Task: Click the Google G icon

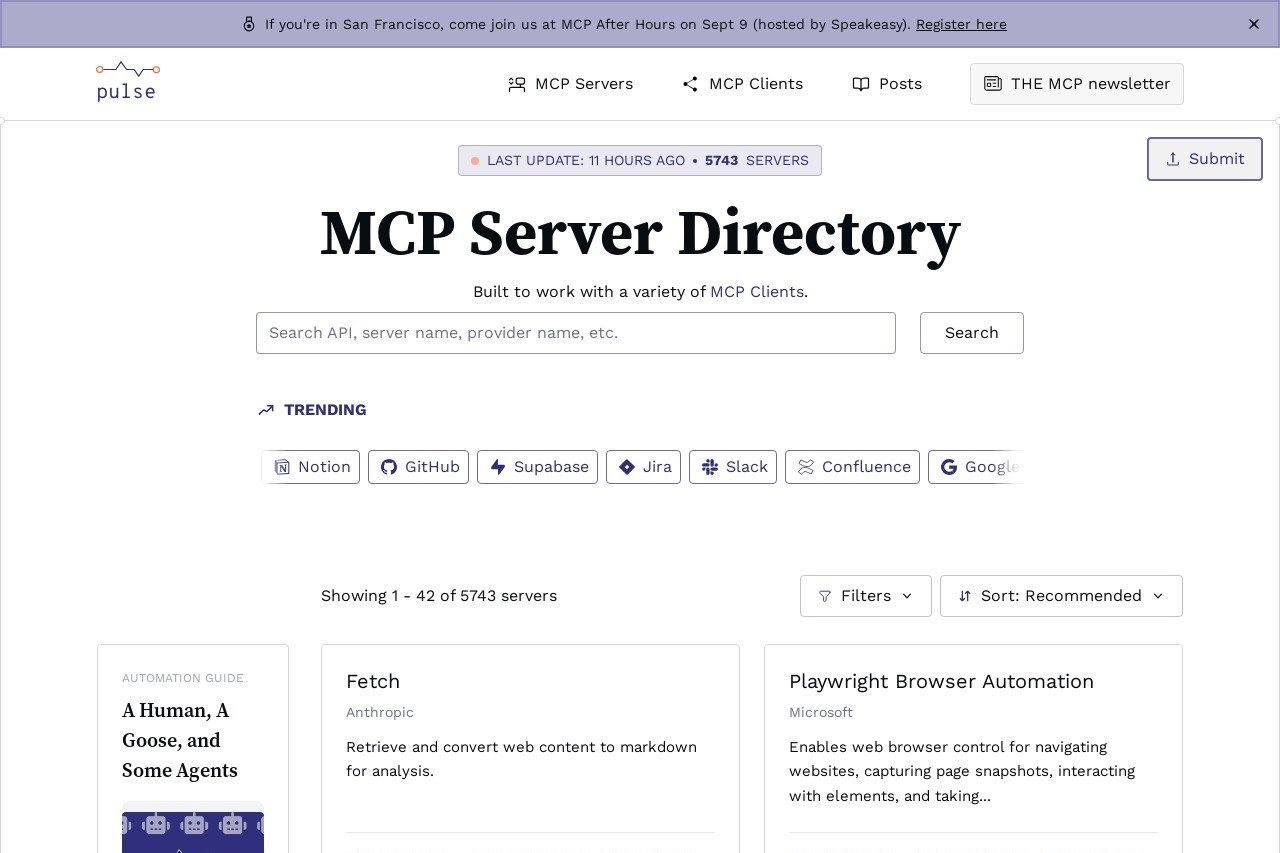Action: [949, 467]
